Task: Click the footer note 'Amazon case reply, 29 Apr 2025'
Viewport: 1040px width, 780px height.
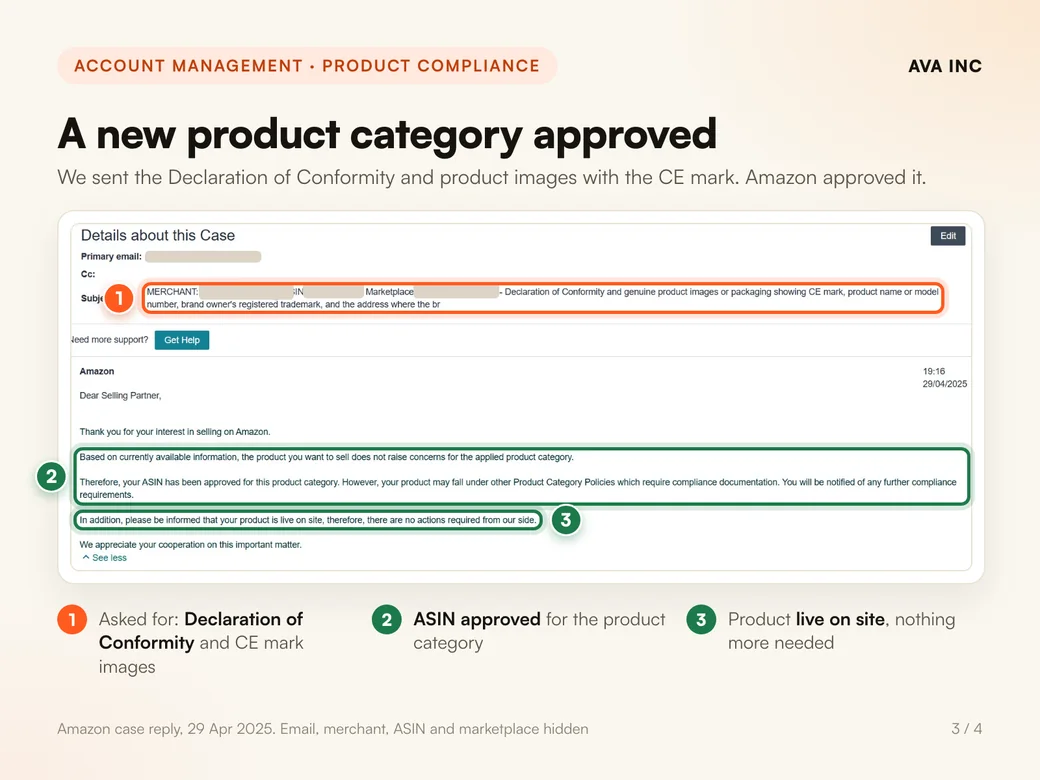Action: tap(322, 729)
